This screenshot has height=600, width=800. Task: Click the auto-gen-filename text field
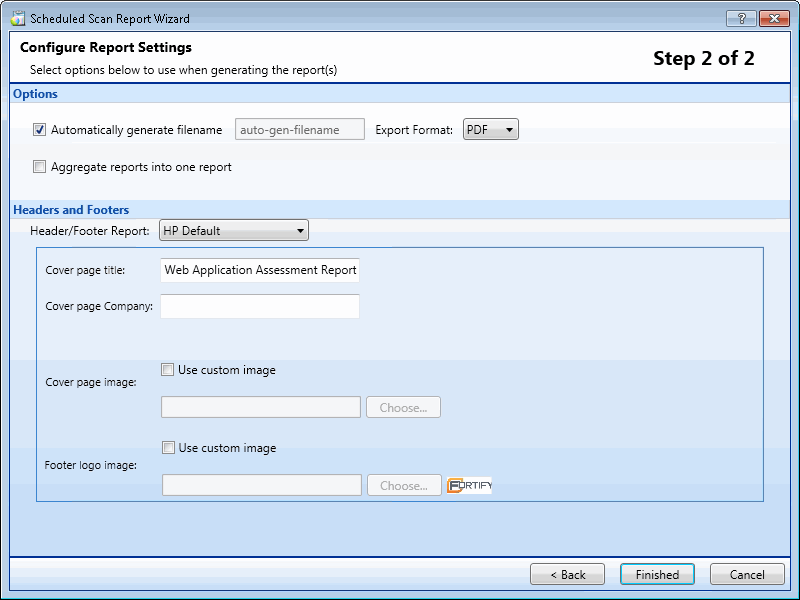click(299, 128)
